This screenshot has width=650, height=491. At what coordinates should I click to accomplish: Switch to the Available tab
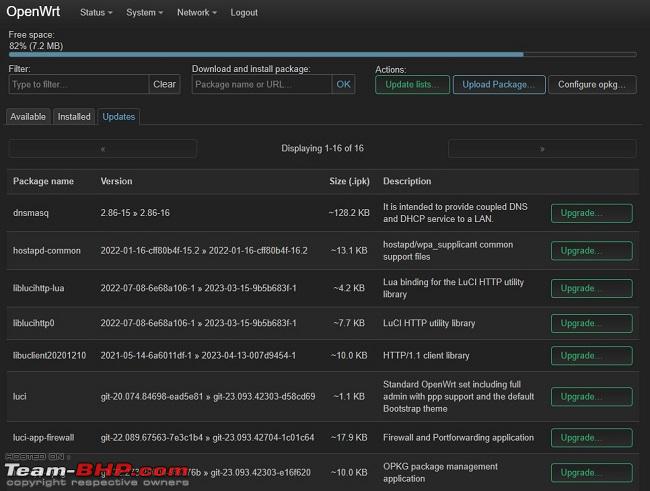tap(28, 117)
